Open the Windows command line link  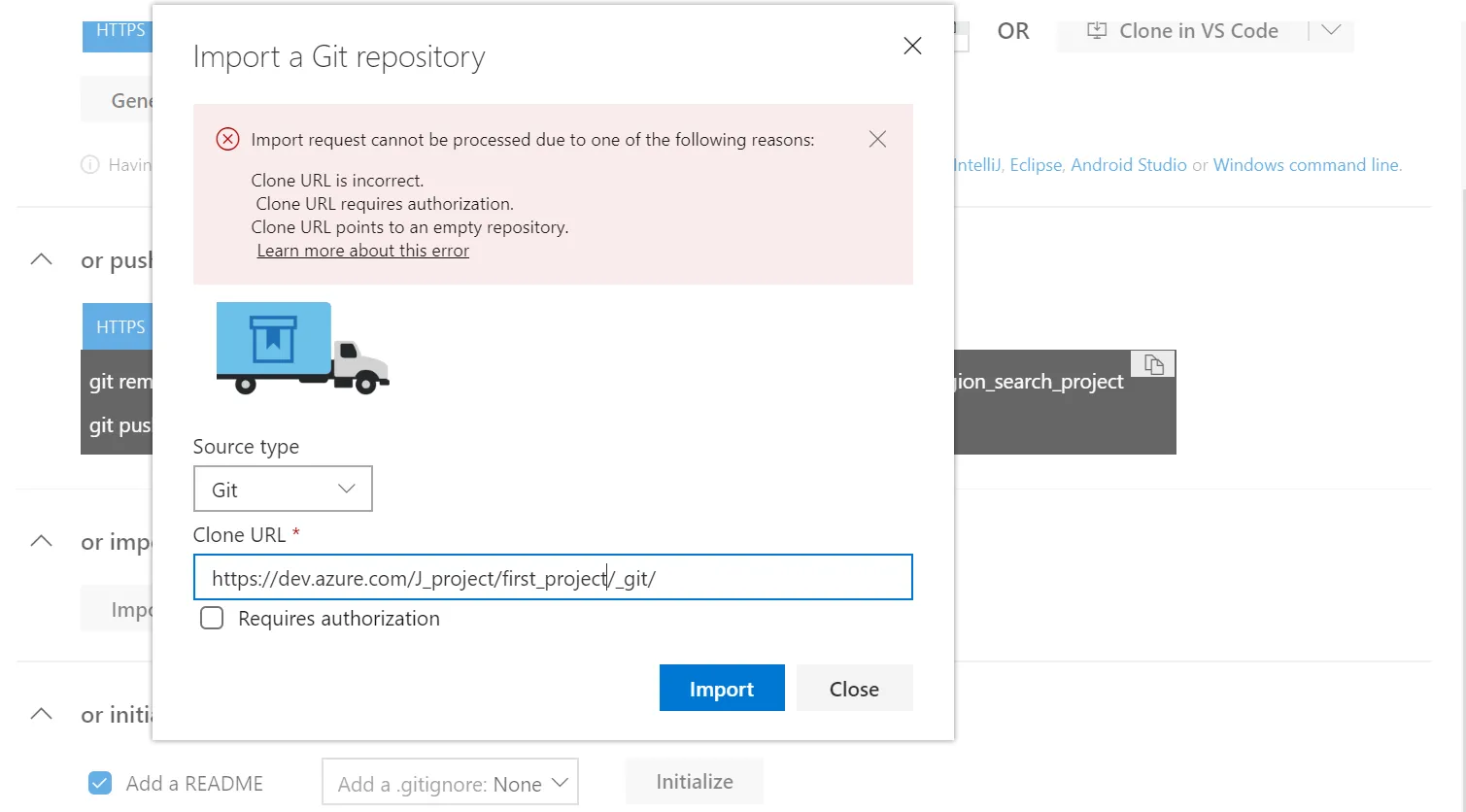point(1306,165)
